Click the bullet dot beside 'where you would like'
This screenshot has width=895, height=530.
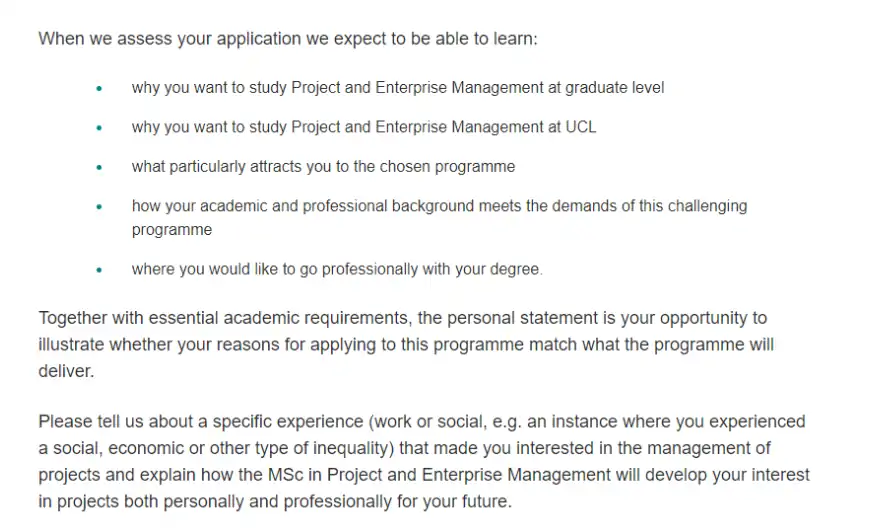(99, 270)
